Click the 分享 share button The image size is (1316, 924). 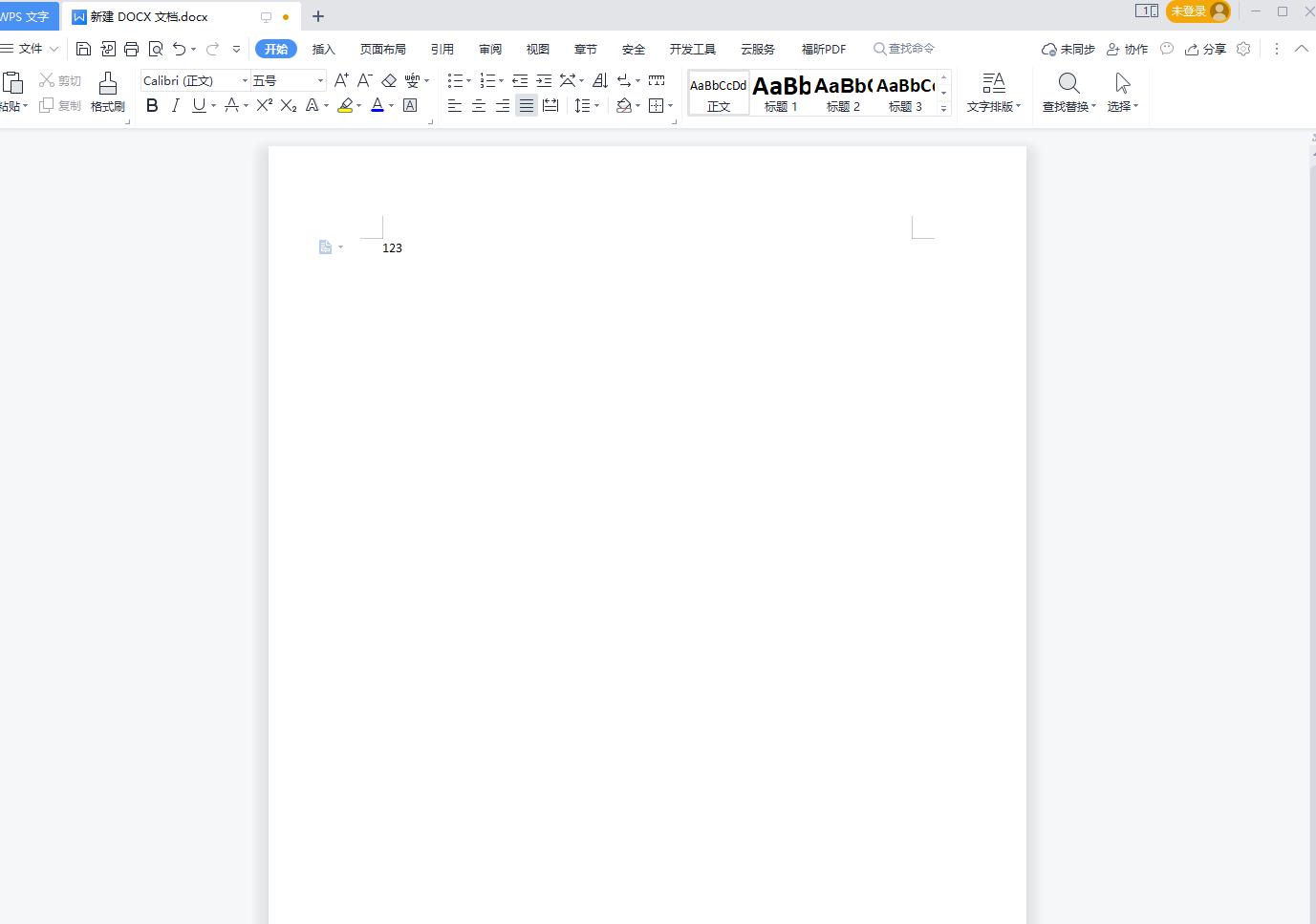pyautogui.click(x=1205, y=49)
